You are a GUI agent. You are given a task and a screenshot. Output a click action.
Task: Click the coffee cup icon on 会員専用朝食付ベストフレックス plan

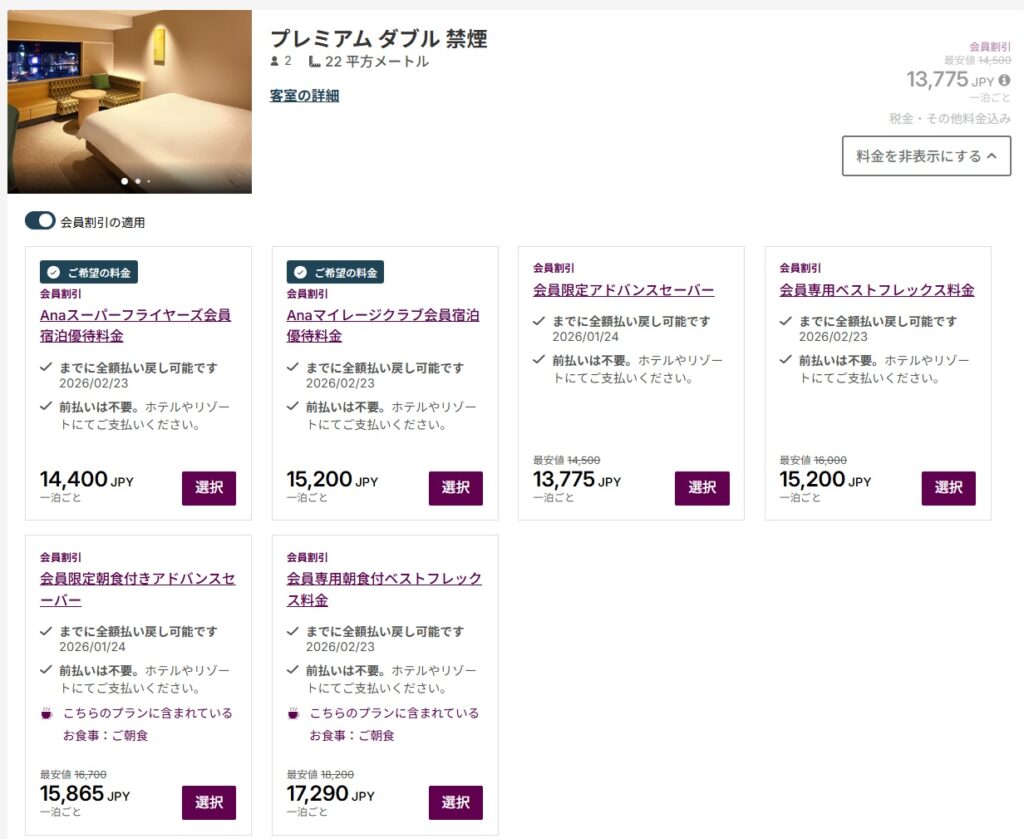291,713
